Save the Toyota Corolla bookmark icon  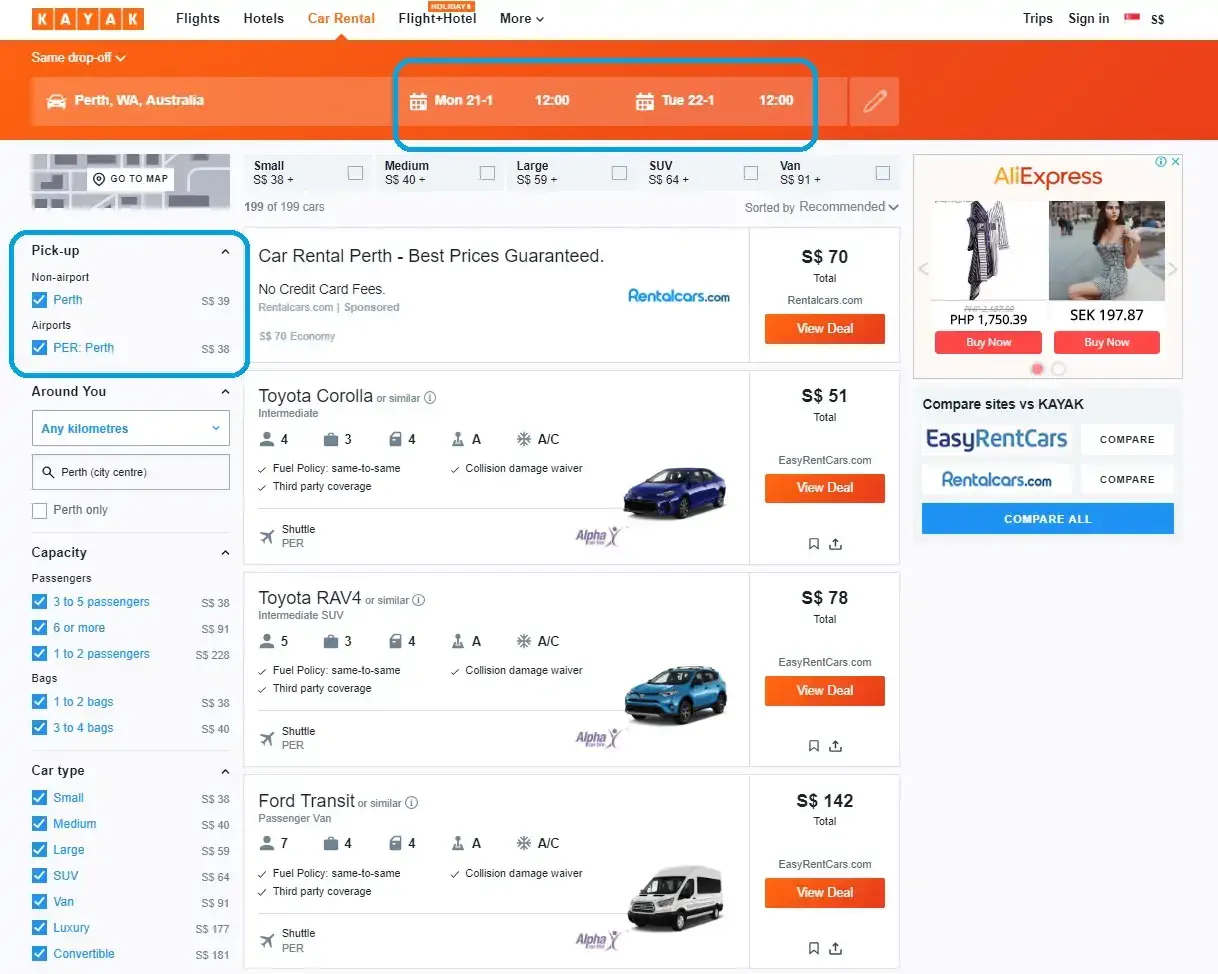(813, 544)
